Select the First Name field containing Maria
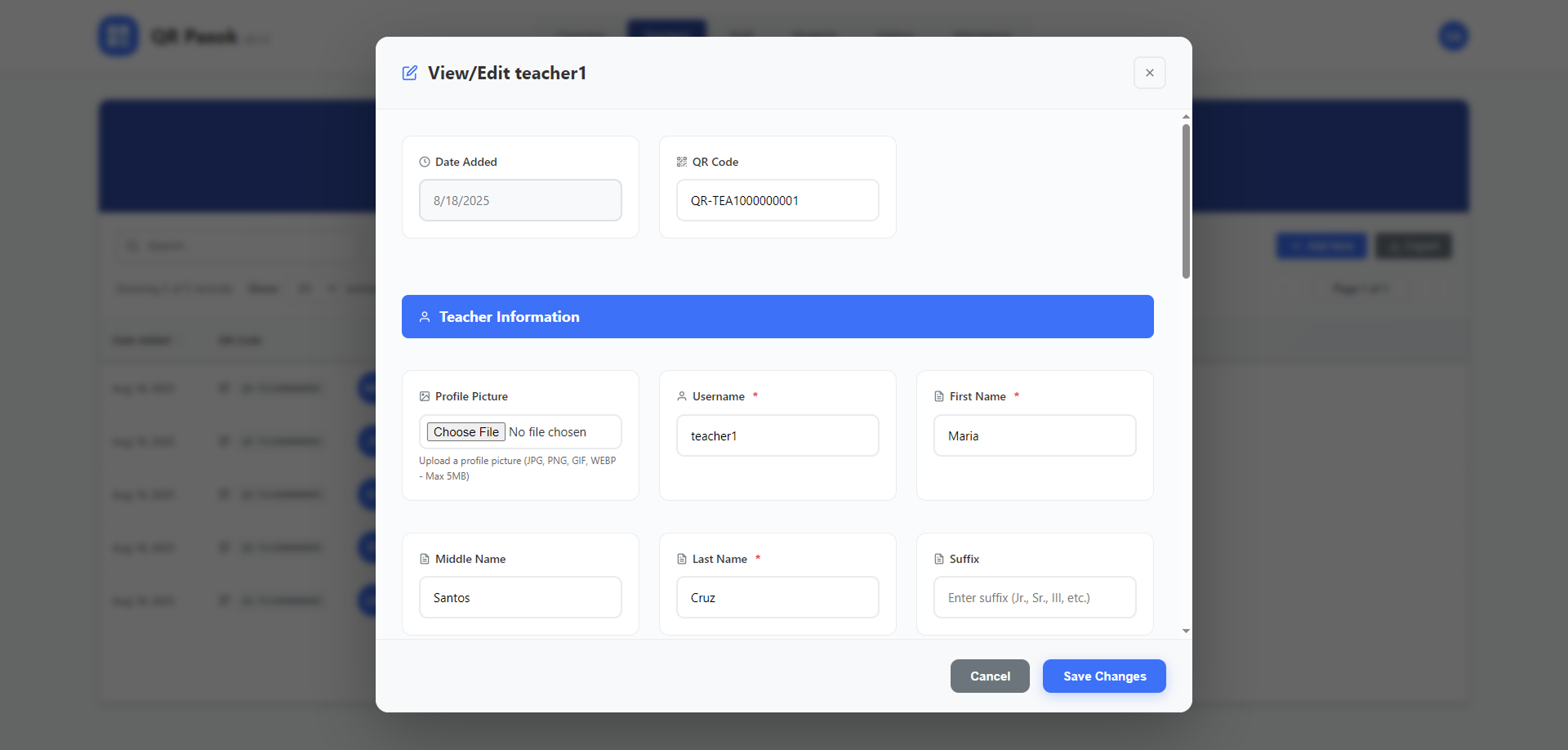 point(1034,435)
